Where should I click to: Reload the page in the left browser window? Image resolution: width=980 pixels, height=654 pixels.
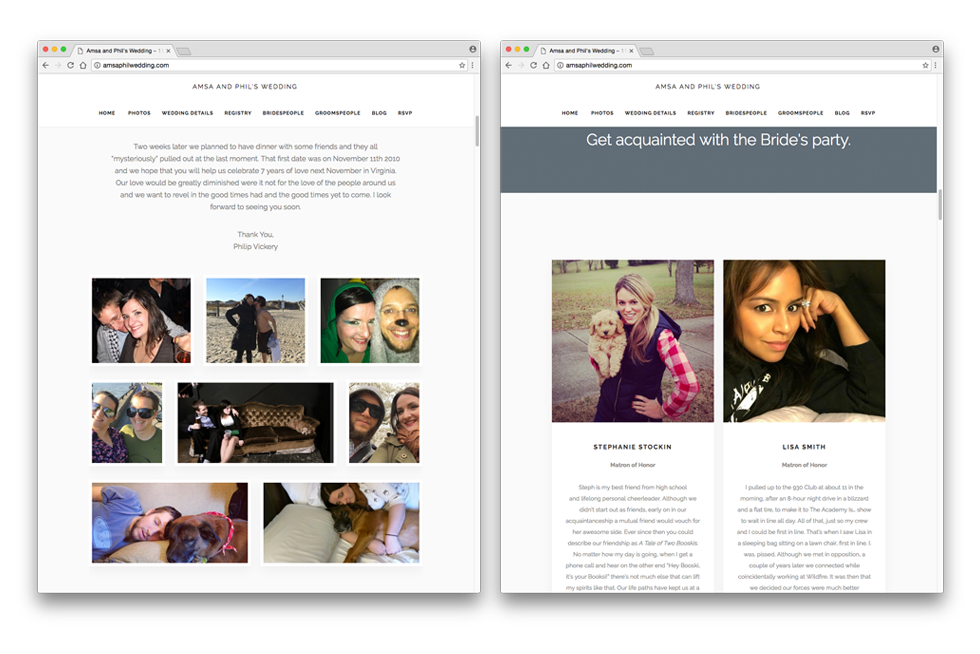tap(71, 65)
